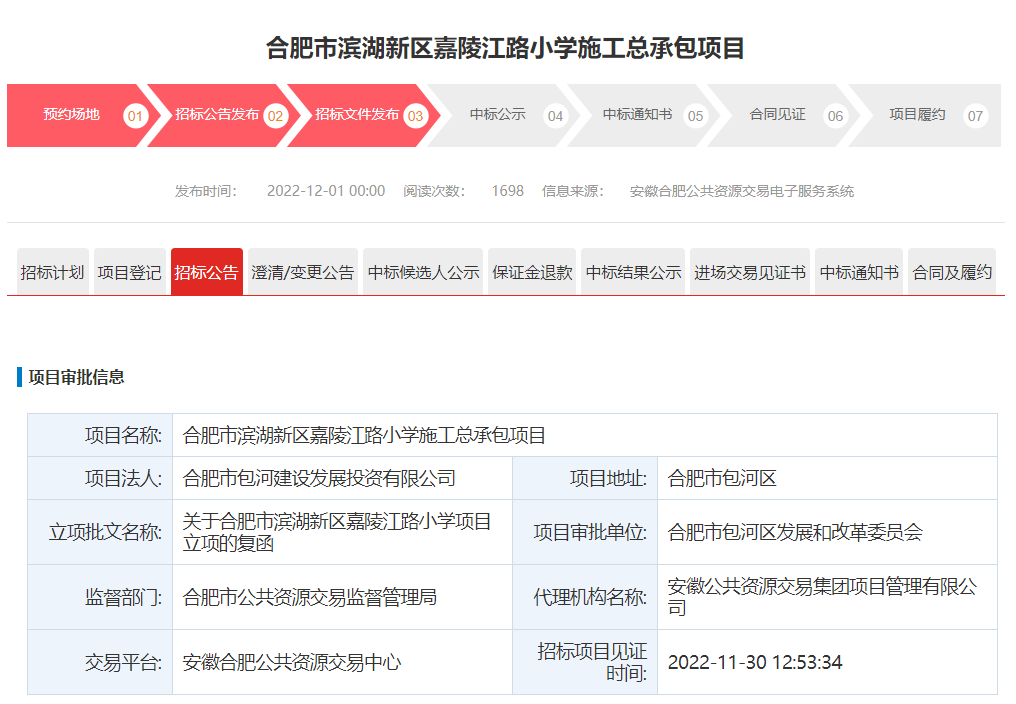Screen dimensions: 1016x704
Task: Switch to the 招标计划 tab
Action: 52,272
